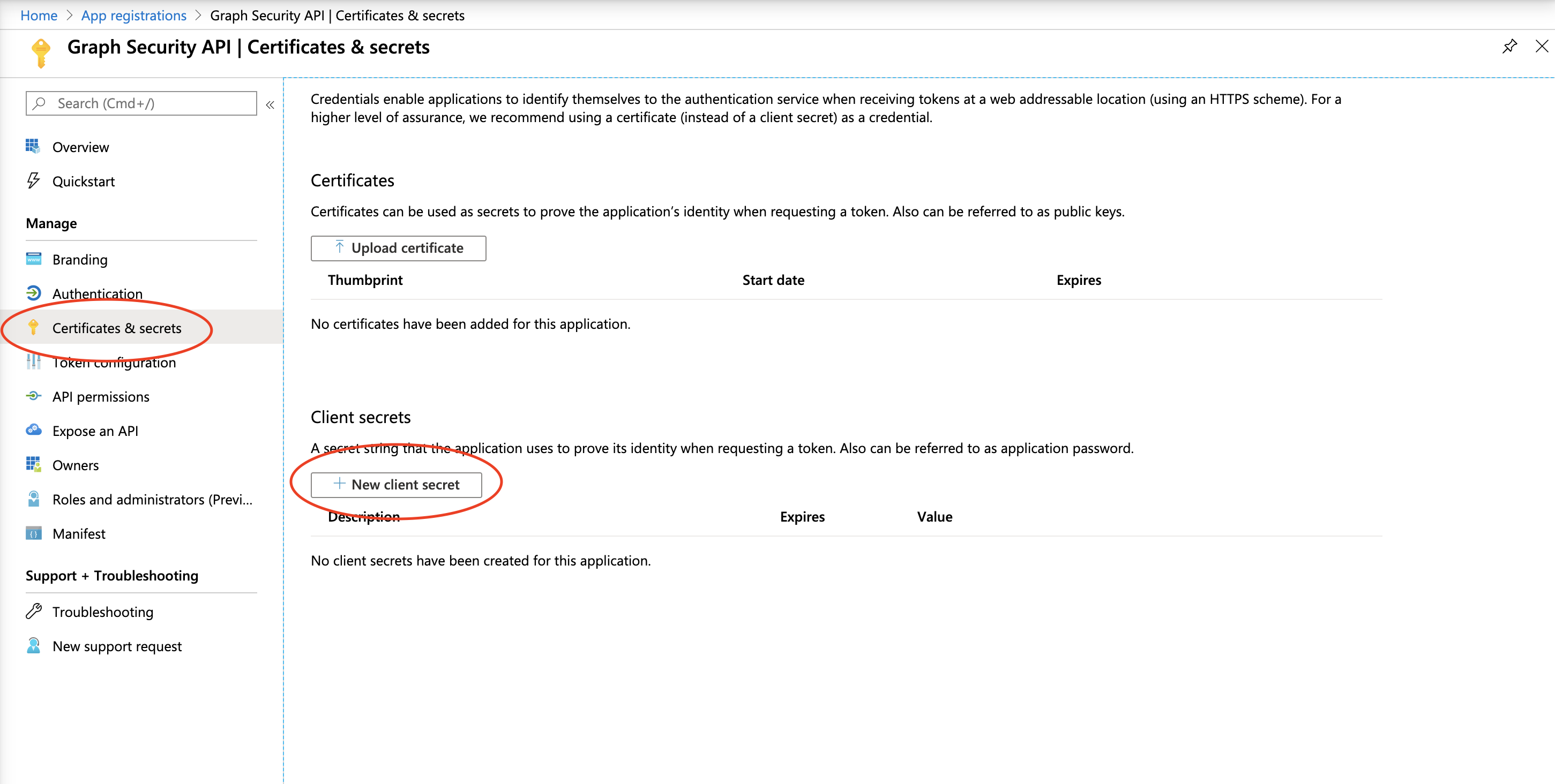Click Value column header

(935, 516)
